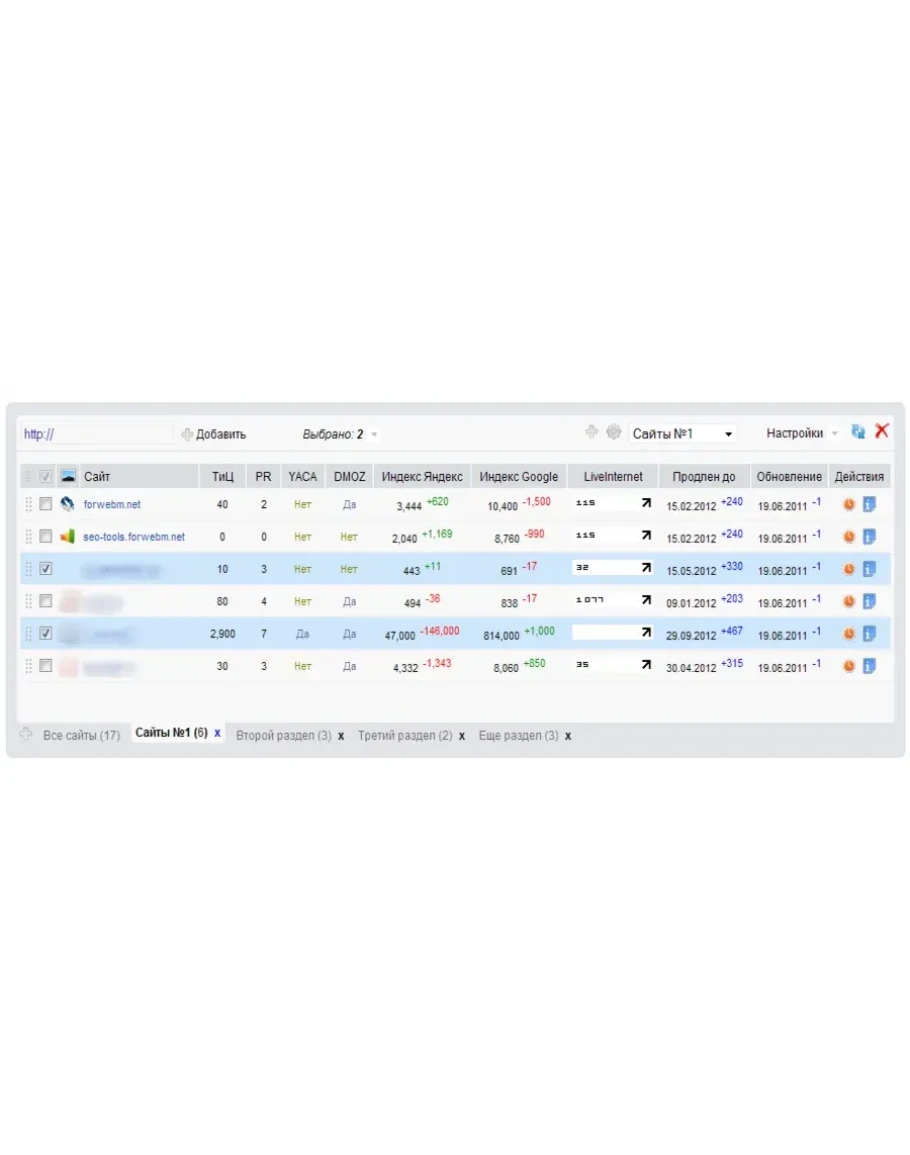Click the LiveInternet arrow in the 2,900 ТиЦ row

646,633
